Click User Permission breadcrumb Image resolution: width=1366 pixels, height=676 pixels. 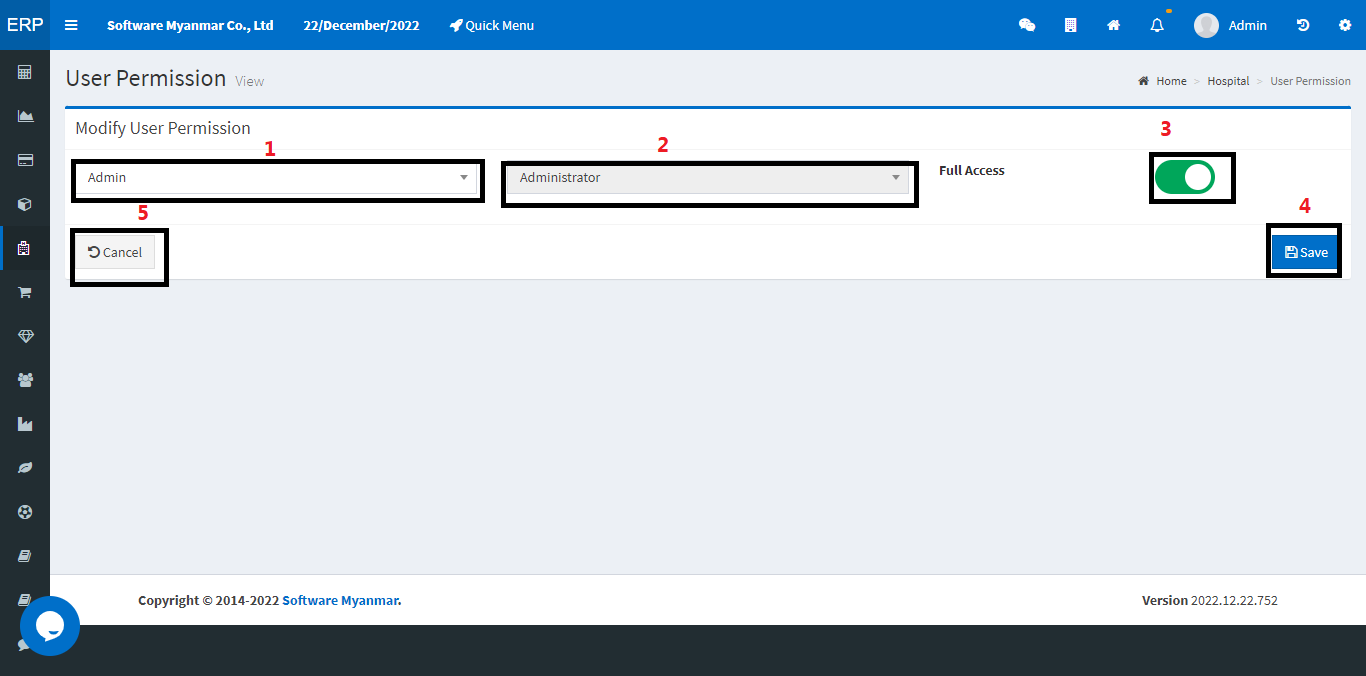[x=1310, y=81]
